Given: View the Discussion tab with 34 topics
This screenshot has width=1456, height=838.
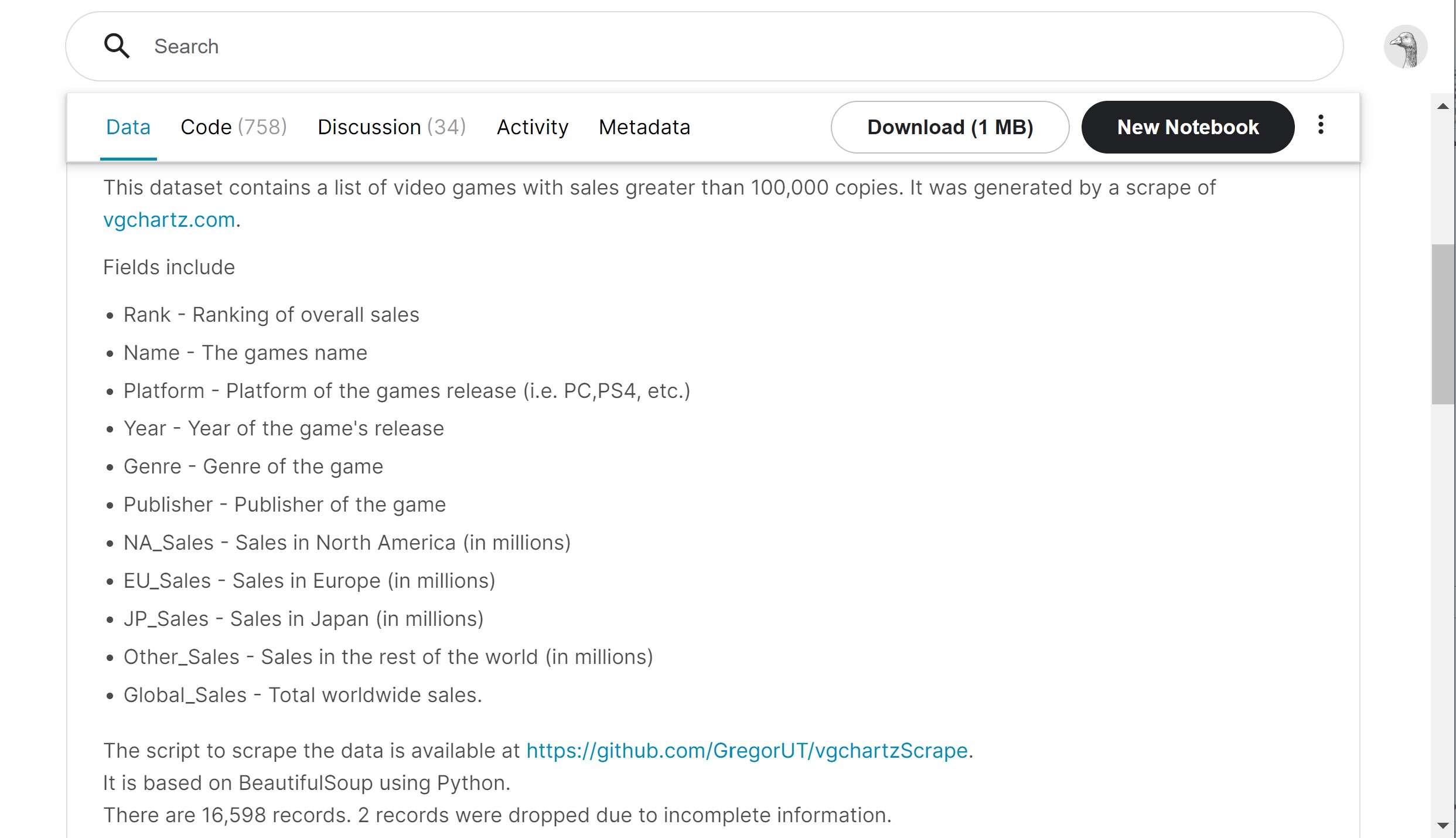Looking at the screenshot, I should [391, 127].
